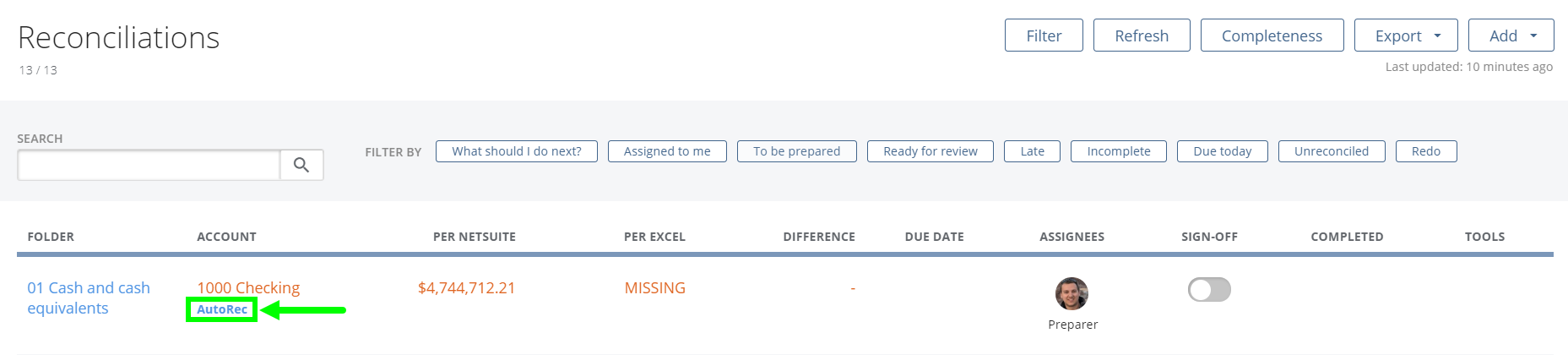The image size is (1568, 355).
Task: Click the Preparer avatar photo
Action: [x=1072, y=293]
